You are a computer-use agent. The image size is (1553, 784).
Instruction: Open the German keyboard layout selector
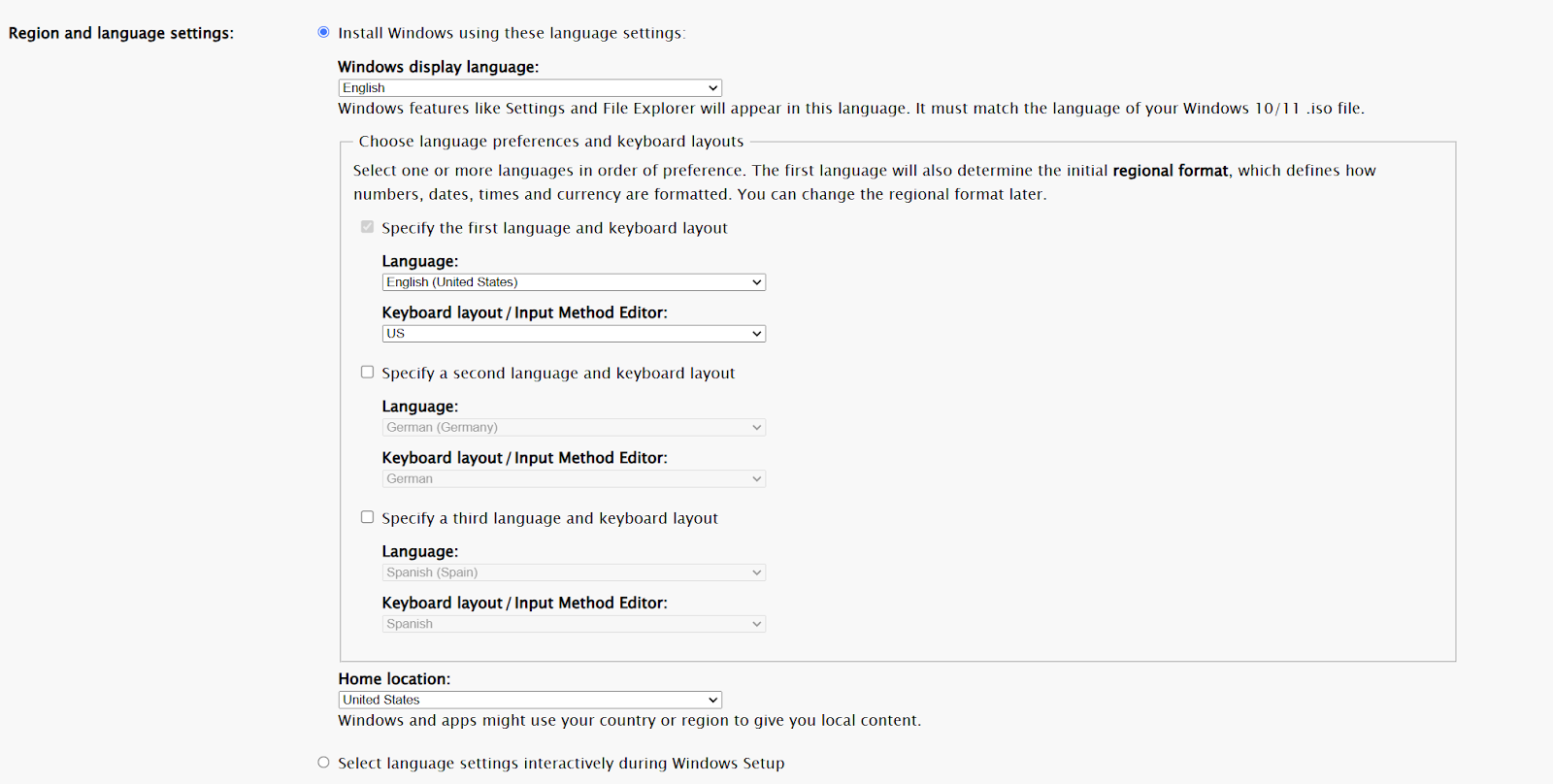click(x=573, y=478)
